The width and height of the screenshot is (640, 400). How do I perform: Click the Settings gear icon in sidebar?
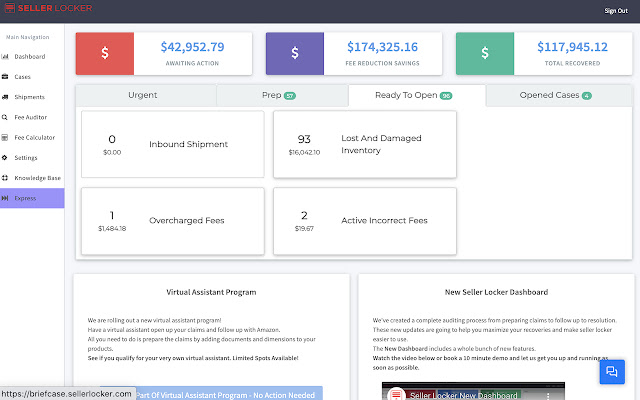[5, 158]
